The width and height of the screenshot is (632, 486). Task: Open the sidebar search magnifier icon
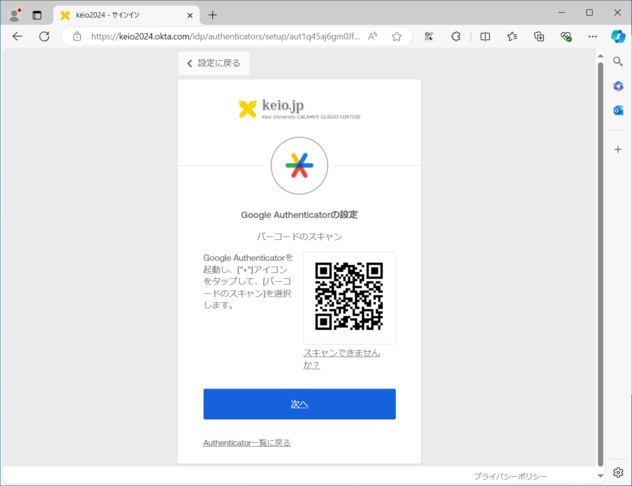click(x=618, y=62)
